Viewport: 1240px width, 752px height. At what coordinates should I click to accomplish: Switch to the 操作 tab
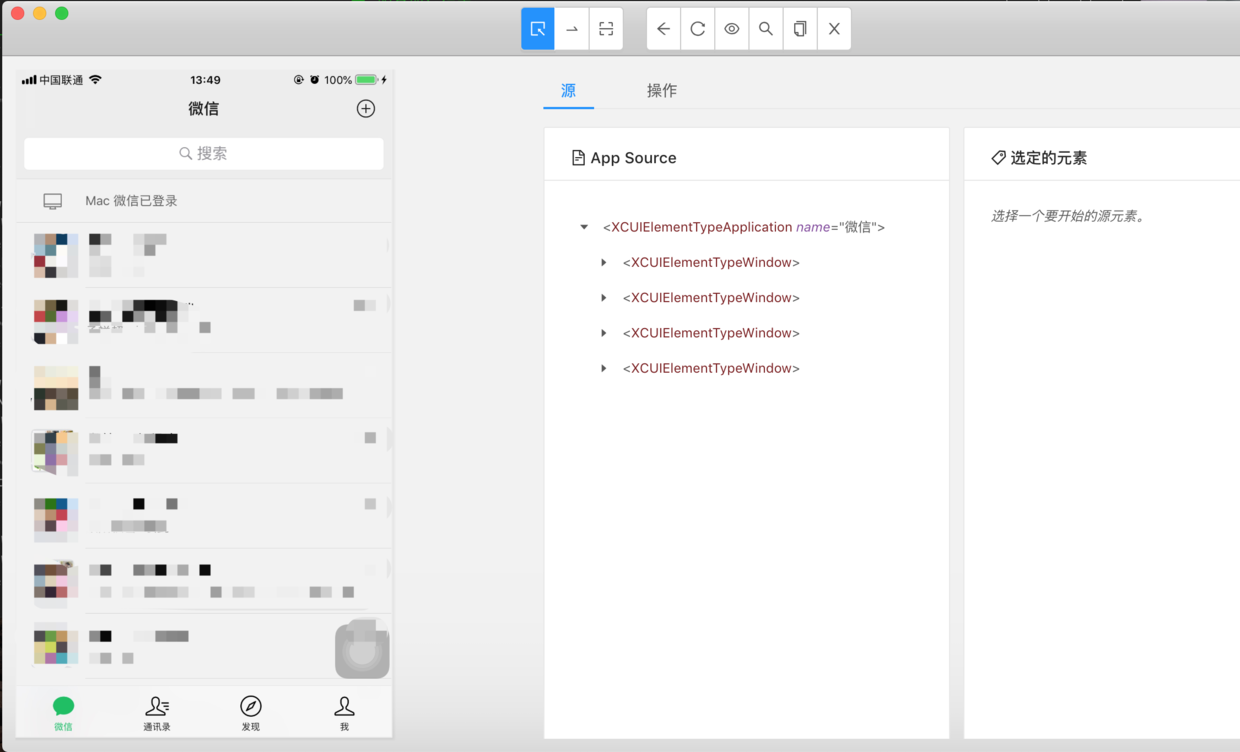click(662, 90)
